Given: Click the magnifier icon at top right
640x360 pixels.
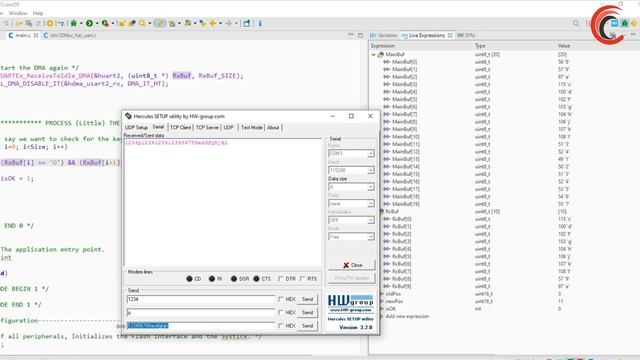Looking at the screenshot, I should click(576, 23).
